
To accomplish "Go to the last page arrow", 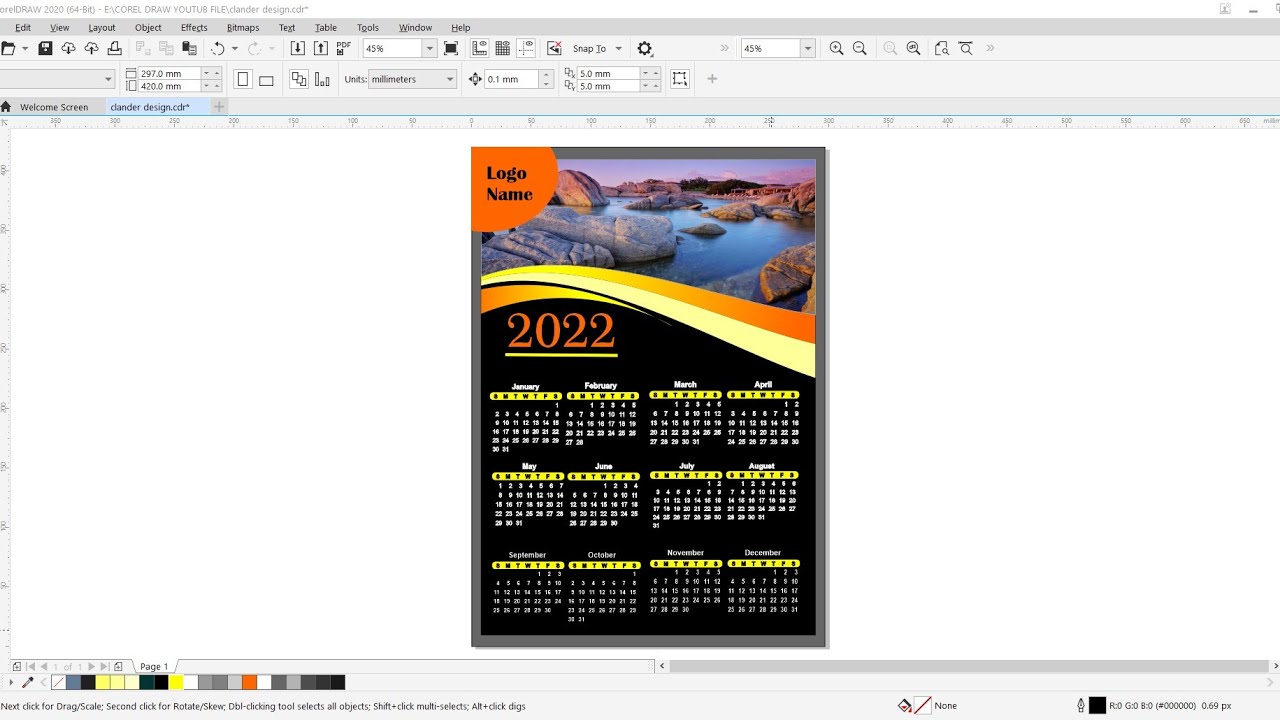I will coord(104,666).
